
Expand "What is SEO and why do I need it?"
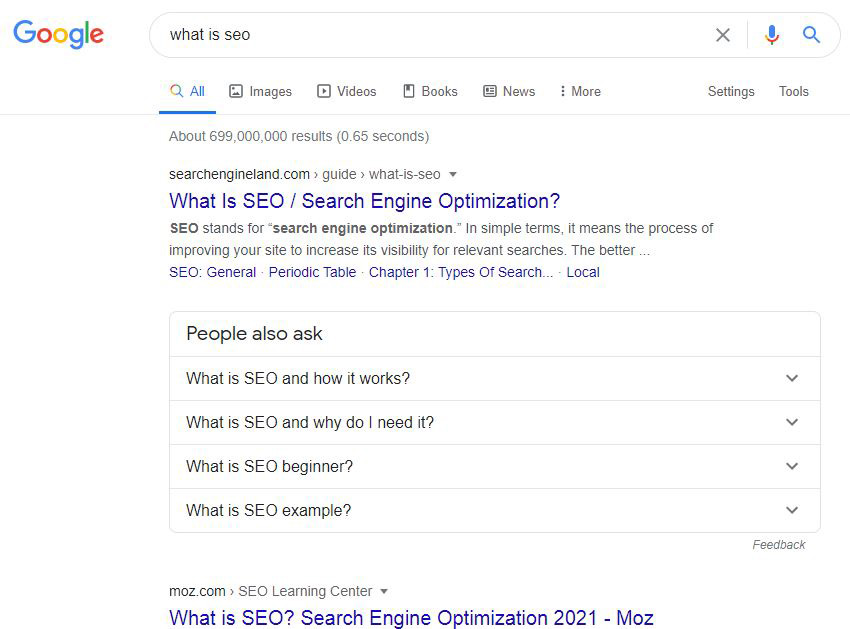coord(494,423)
